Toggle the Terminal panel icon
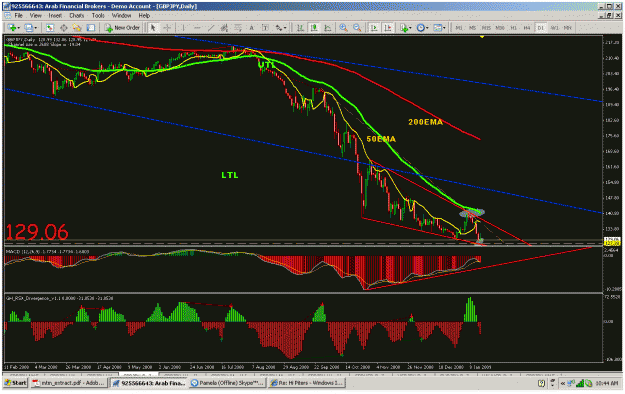625x394 pixels. (x=91, y=28)
